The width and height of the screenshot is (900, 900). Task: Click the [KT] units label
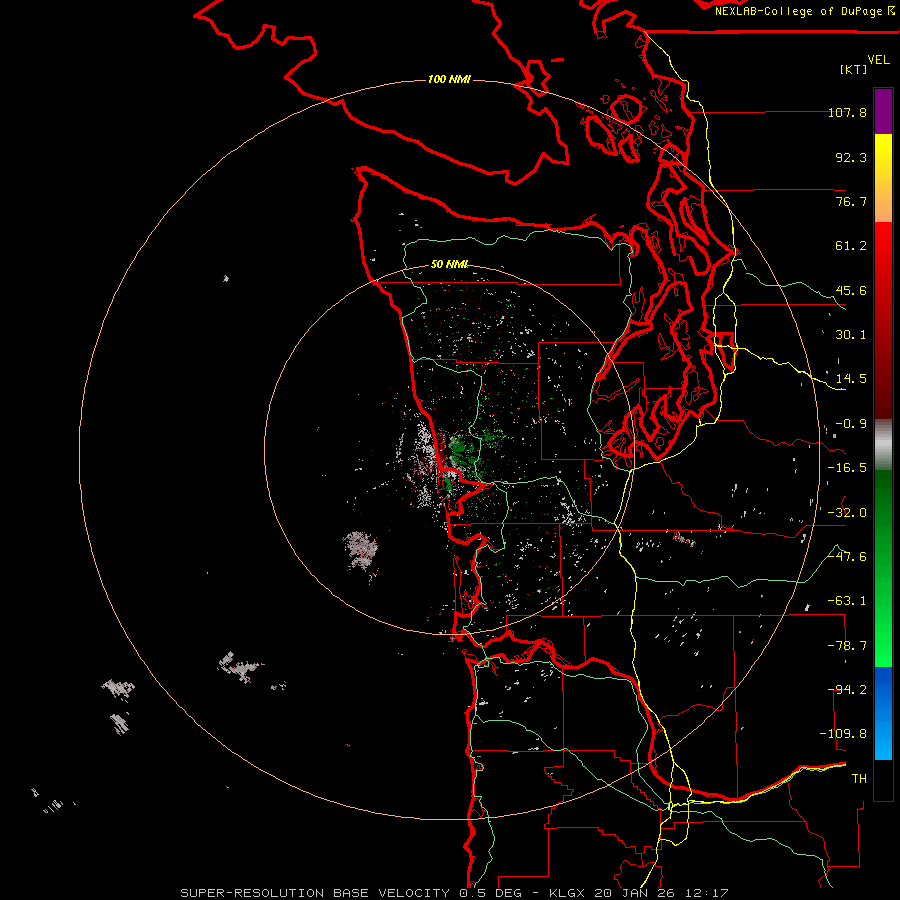click(853, 69)
